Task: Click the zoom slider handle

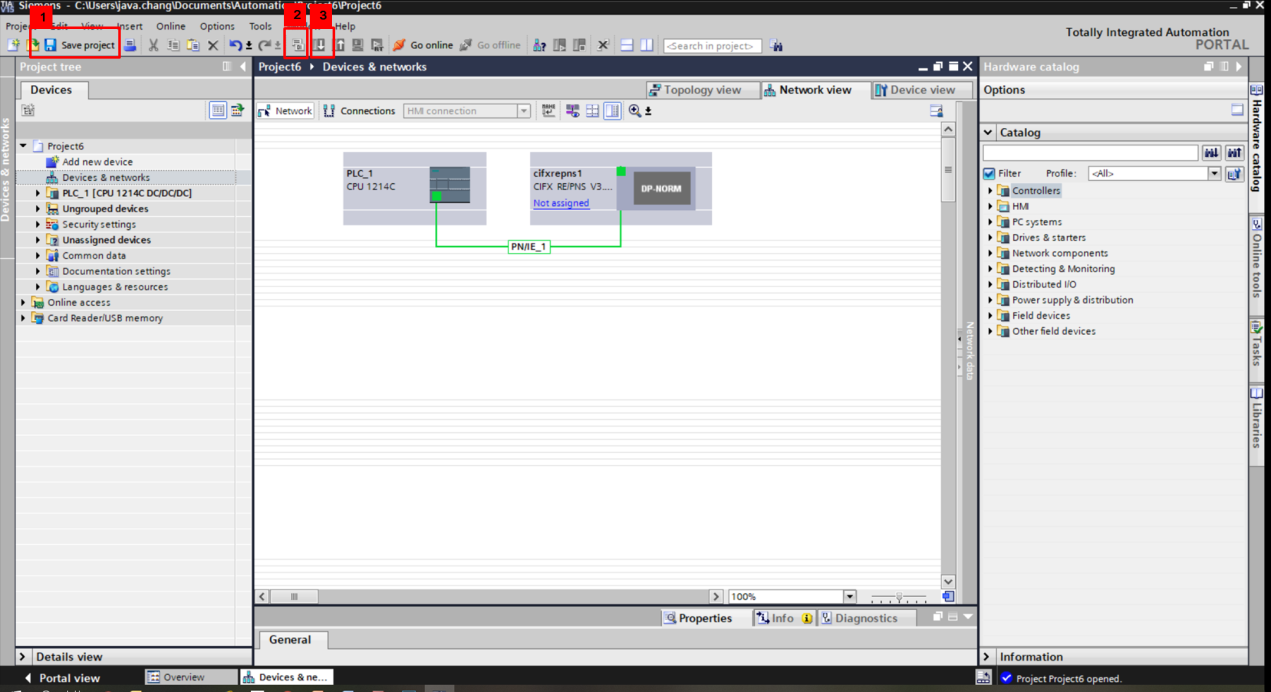Action: click(x=899, y=596)
